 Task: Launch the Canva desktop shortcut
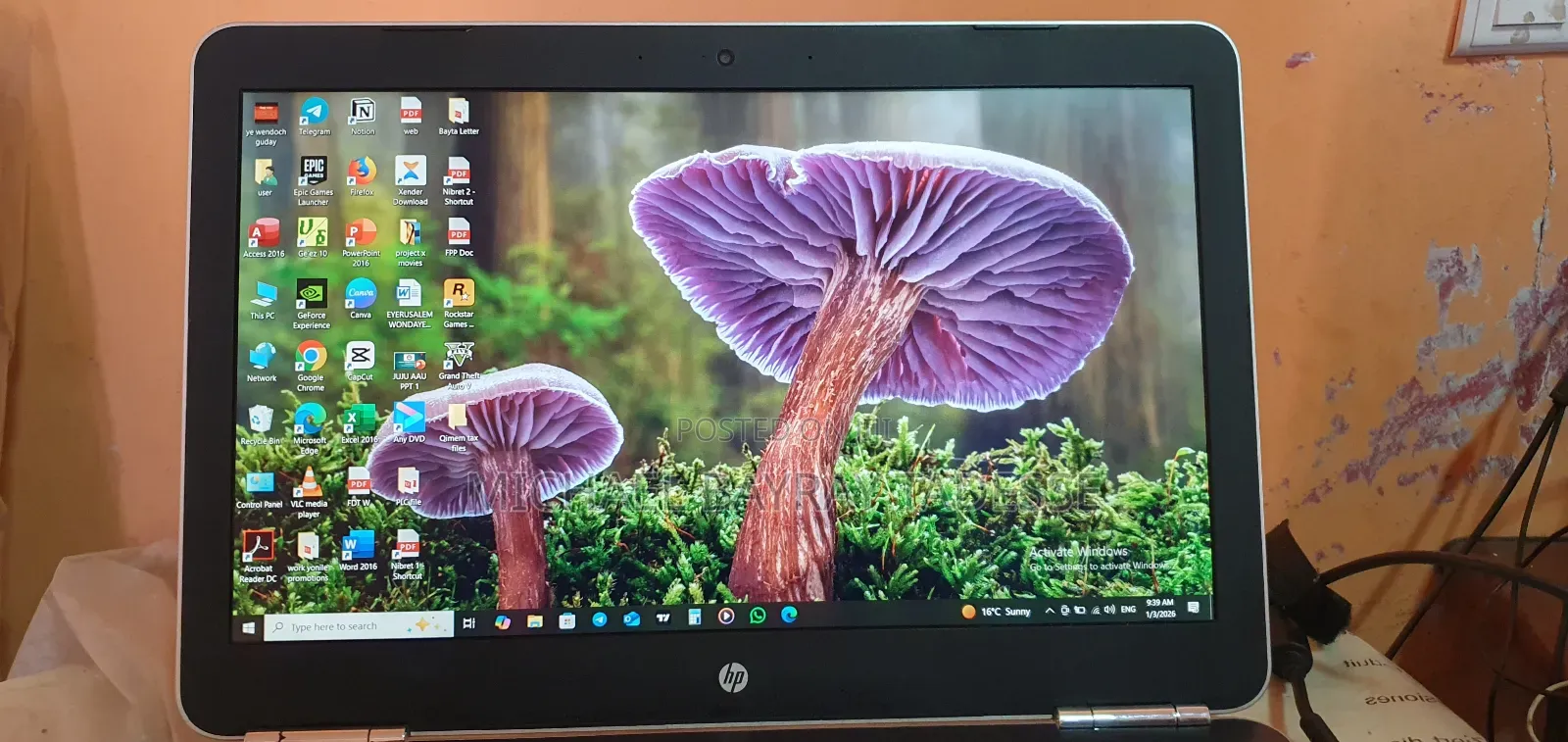pyautogui.click(x=361, y=299)
